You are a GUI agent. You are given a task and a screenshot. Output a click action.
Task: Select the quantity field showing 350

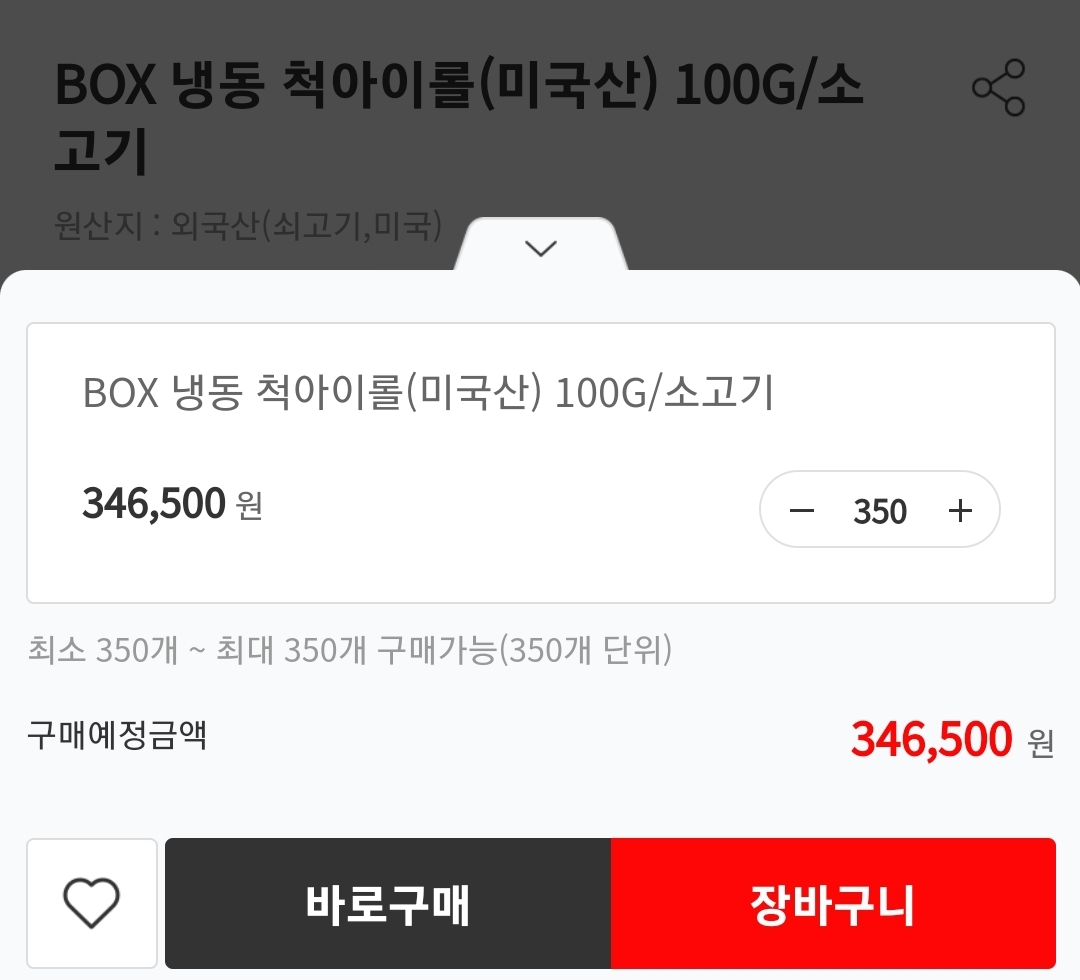click(x=880, y=511)
